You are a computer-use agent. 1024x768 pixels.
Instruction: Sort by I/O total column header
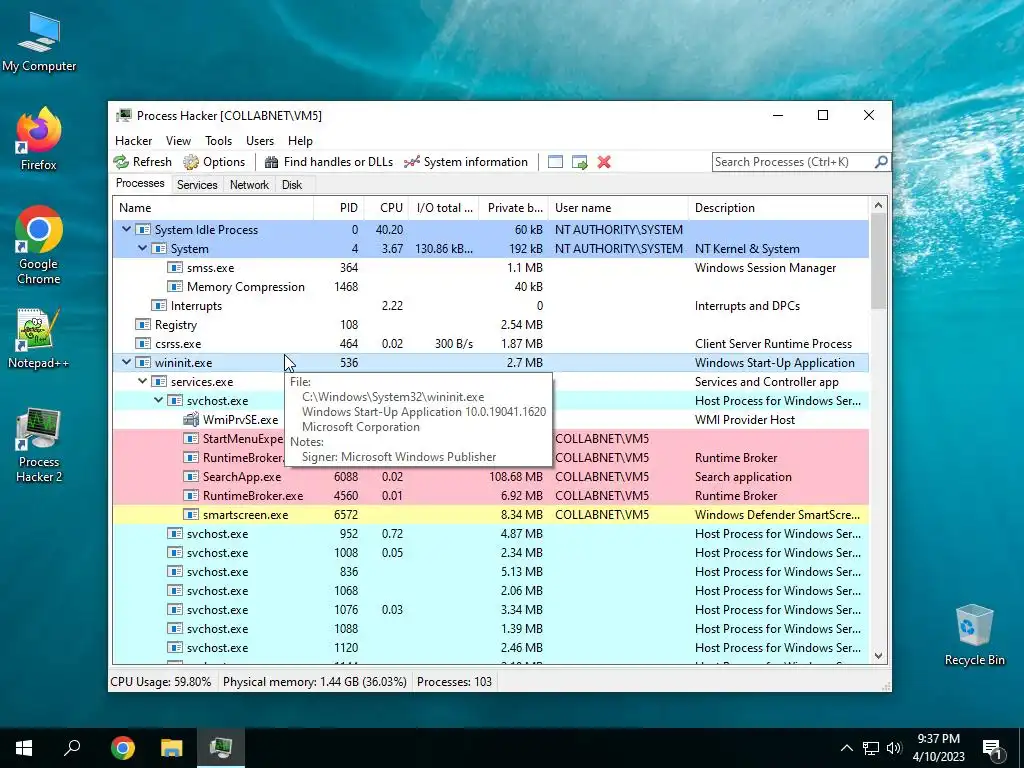click(x=444, y=208)
